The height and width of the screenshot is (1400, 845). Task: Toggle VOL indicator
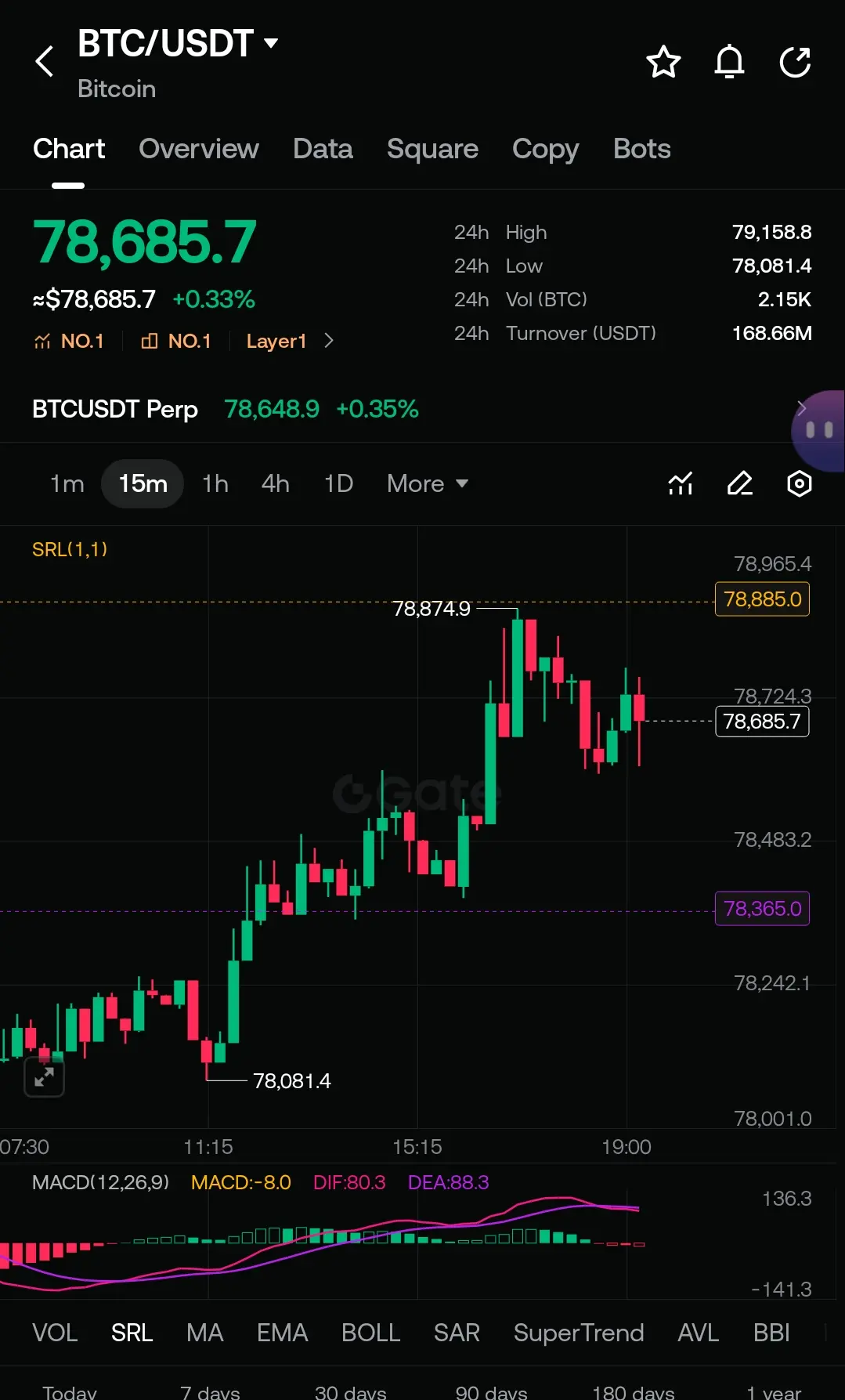tap(55, 1333)
